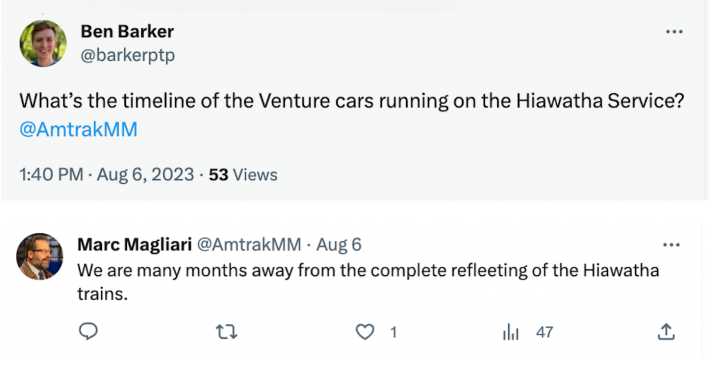Open the Aug 6 reply timestamp

pyautogui.click(x=339, y=244)
